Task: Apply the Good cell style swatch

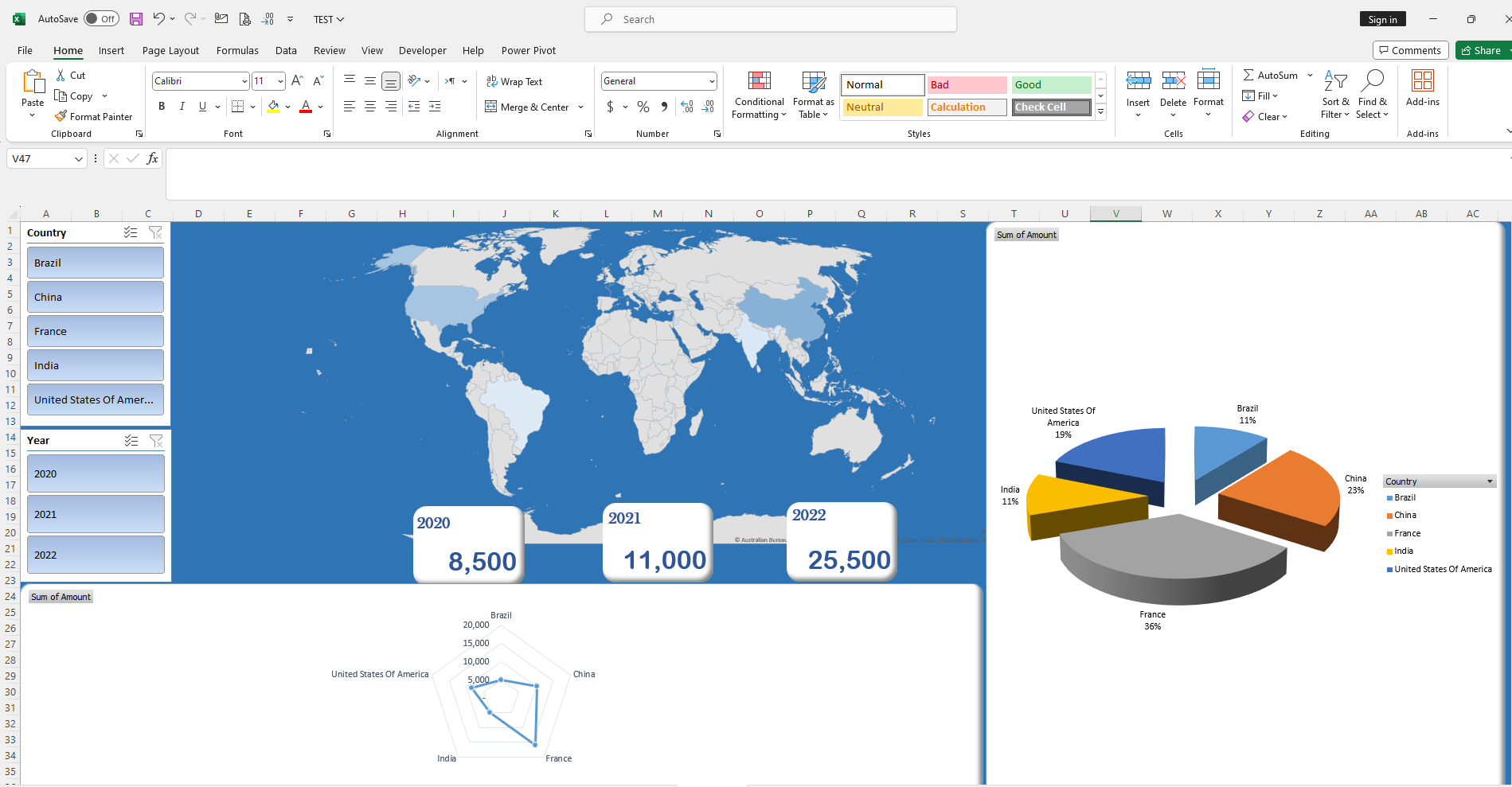Action: [1051, 85]
